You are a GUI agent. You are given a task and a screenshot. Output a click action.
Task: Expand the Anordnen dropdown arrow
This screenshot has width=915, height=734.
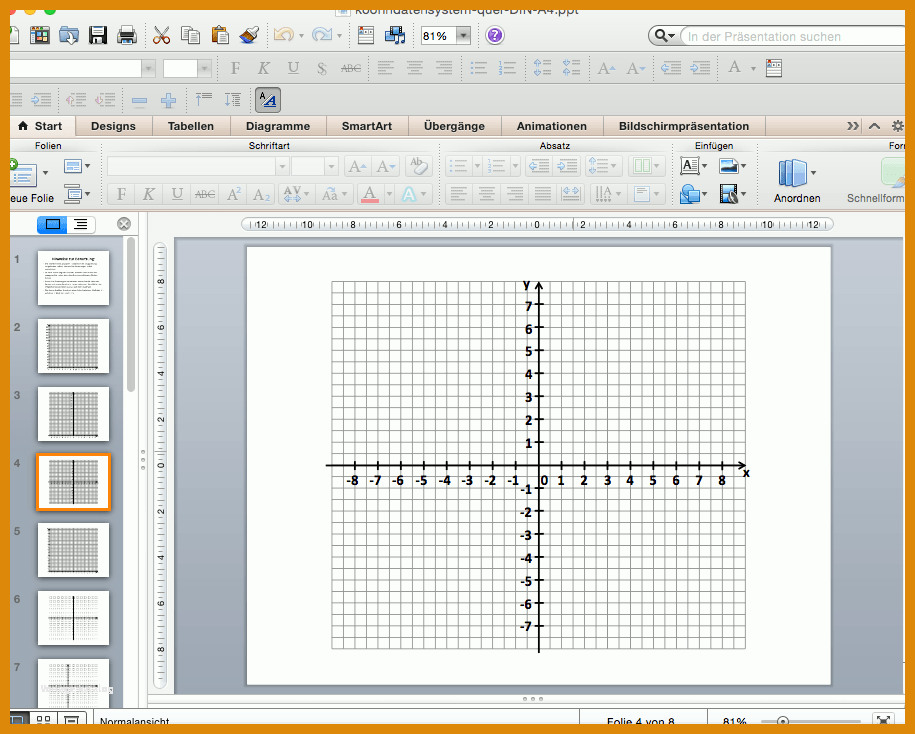pyautogui.click(x=813, y=173)
